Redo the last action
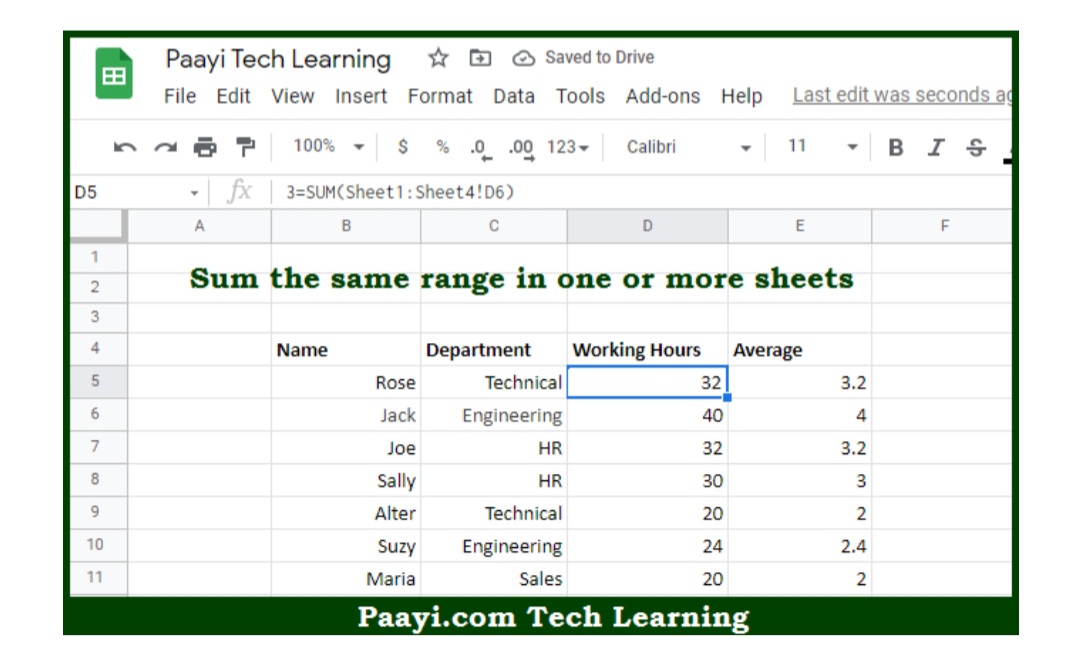Viewport: 1080px width, 670px height. tap(165, 147)
